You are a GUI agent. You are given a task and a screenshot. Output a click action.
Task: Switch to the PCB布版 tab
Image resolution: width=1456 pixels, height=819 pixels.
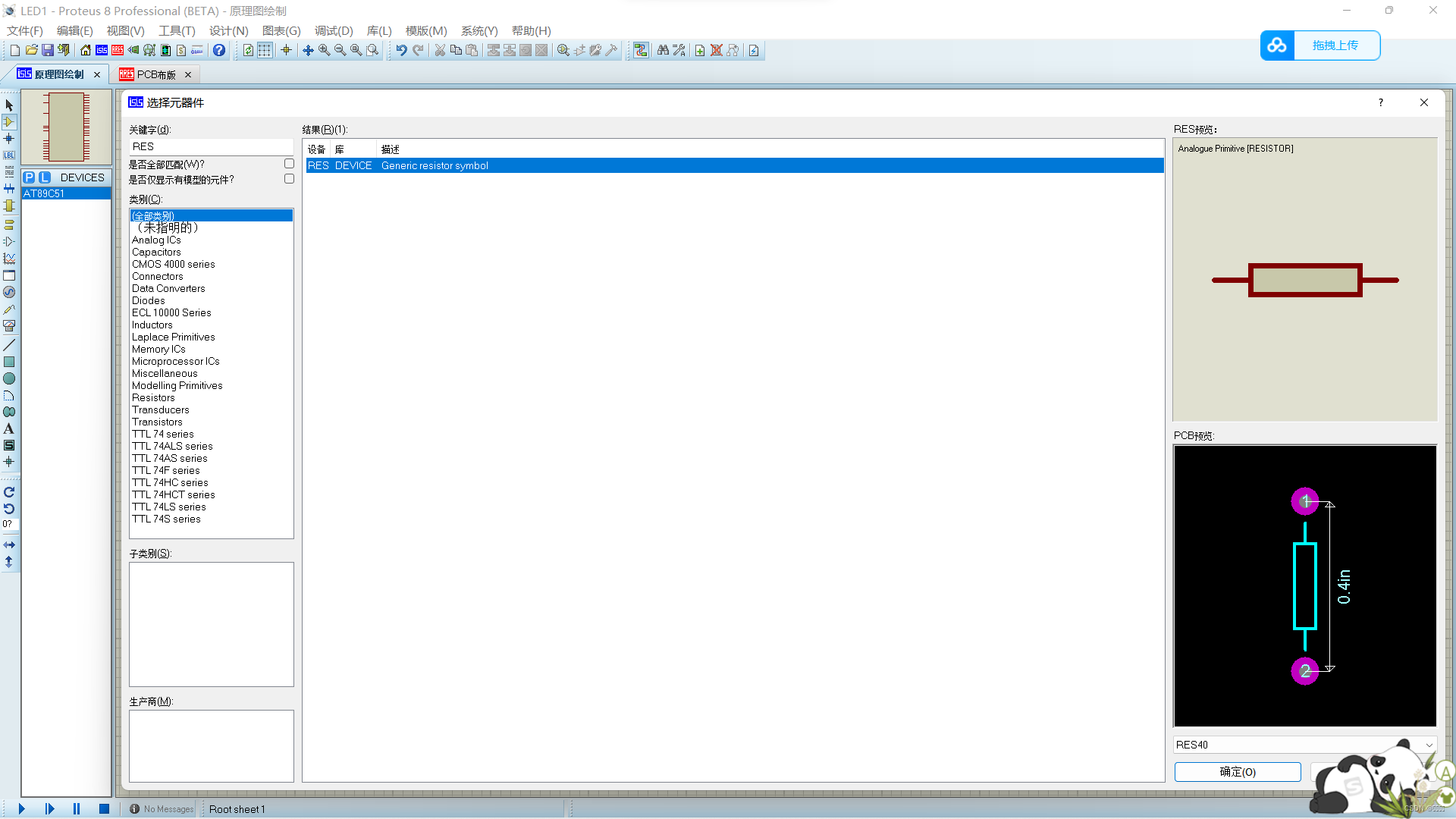[156, 74]
